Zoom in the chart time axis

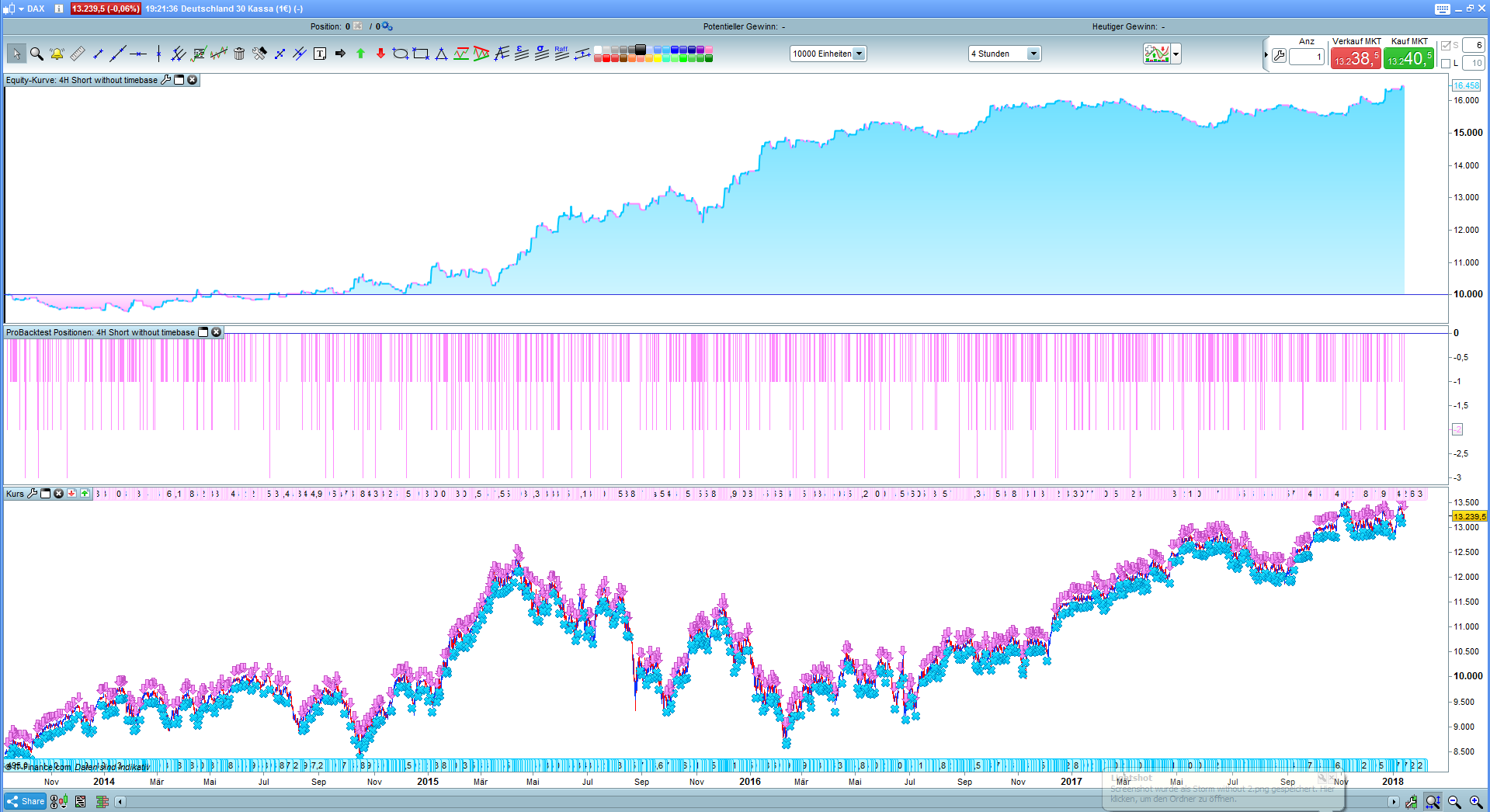(x=1476, y=802)
